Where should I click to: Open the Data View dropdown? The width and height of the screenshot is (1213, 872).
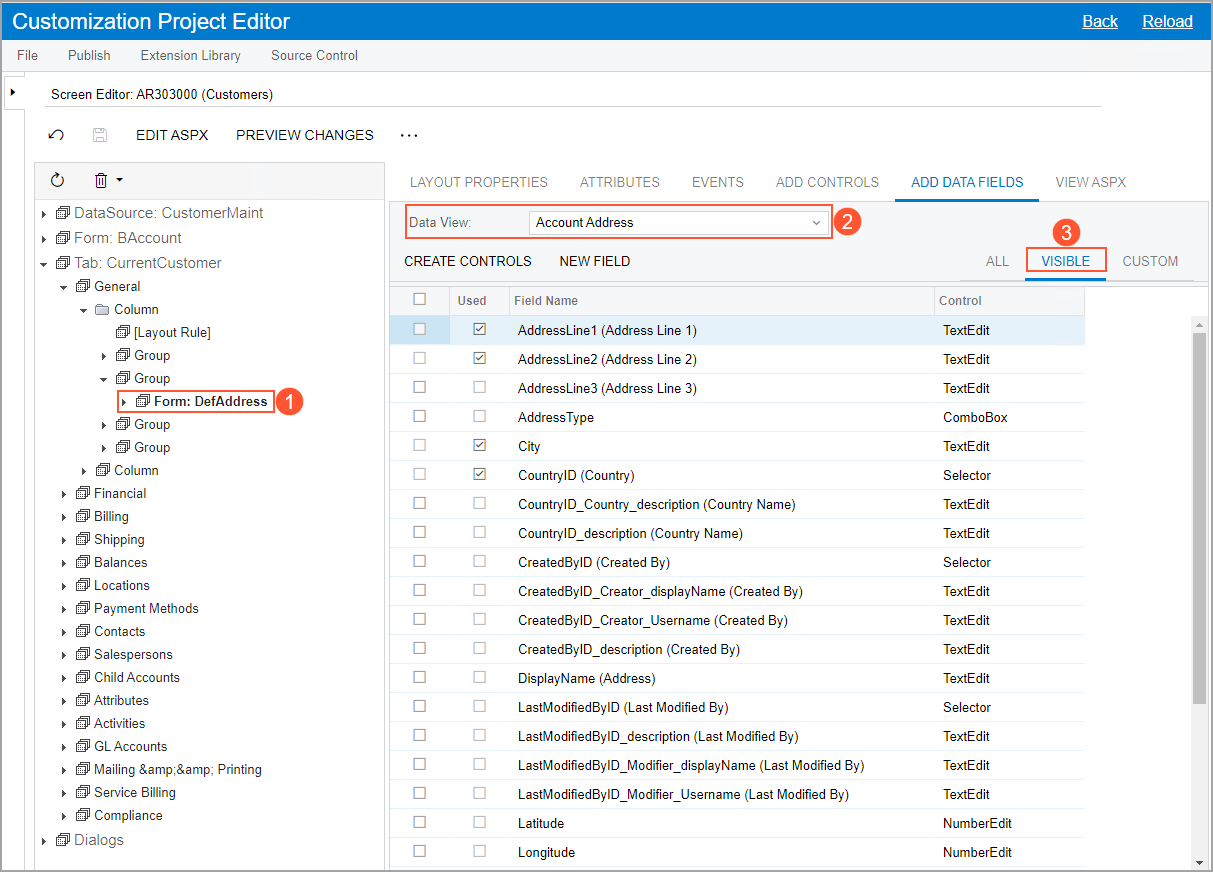(x=815, y=223)
